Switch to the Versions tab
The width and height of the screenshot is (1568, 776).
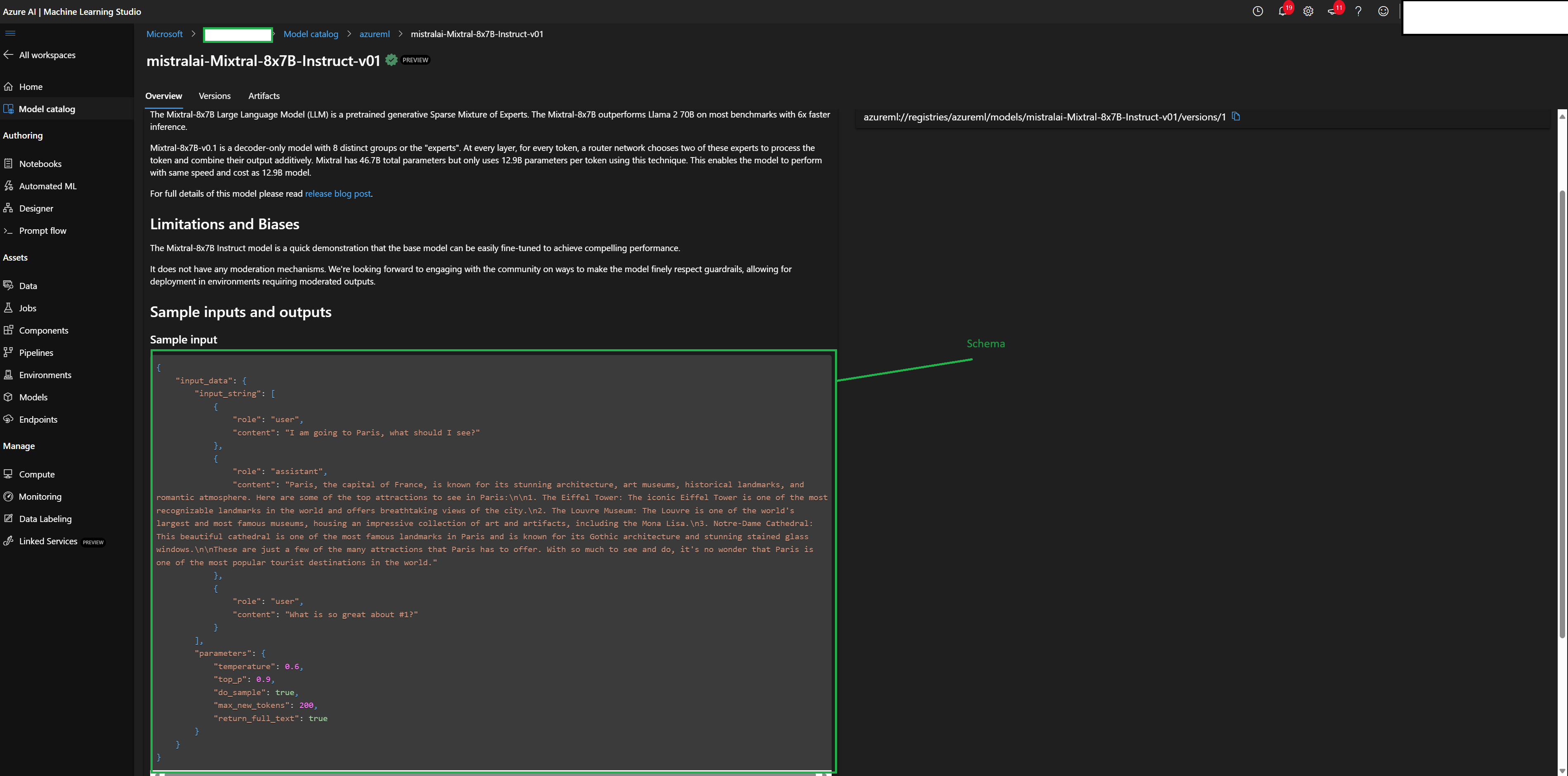(214, 96)
